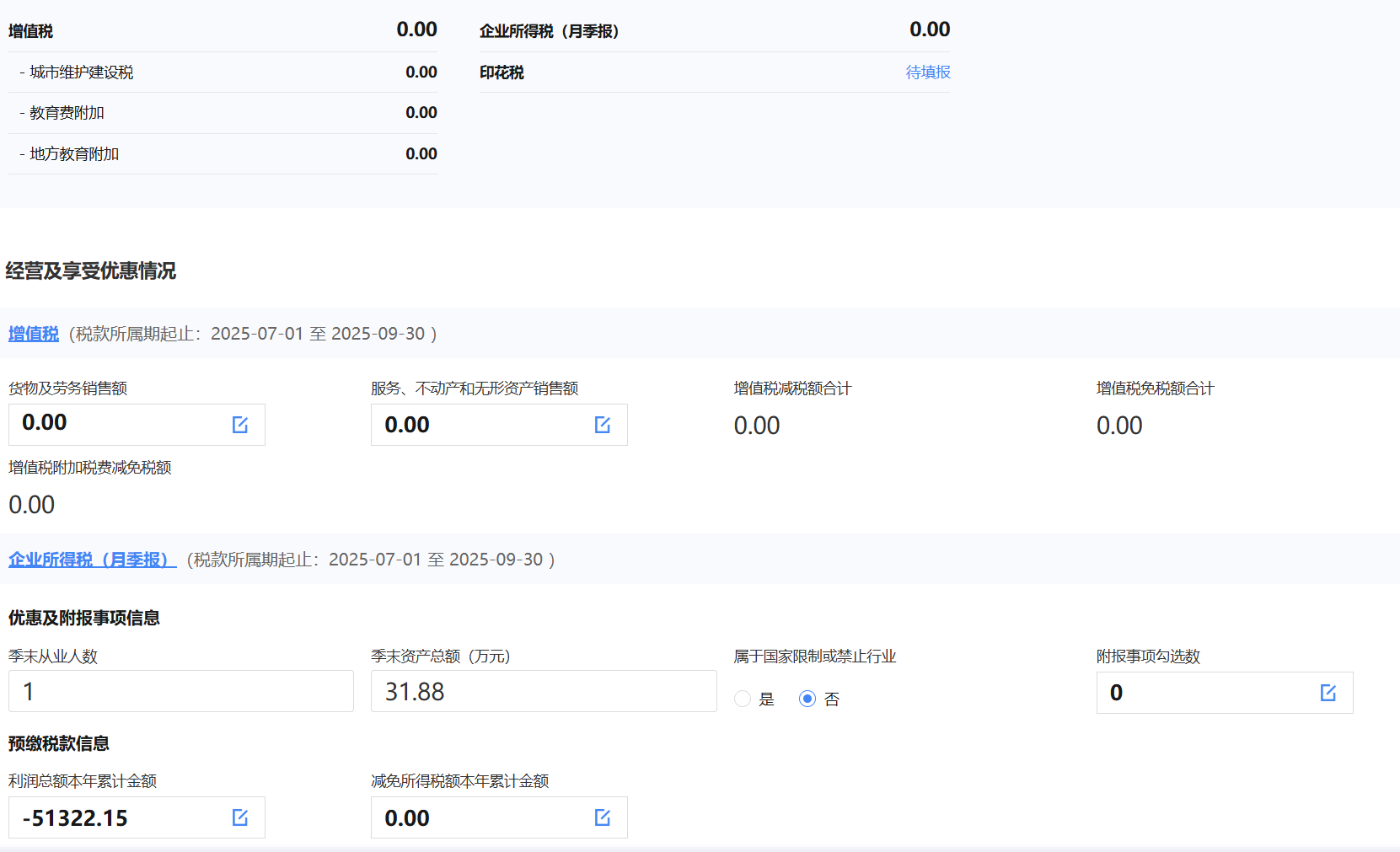The image size is (1400, 852).
Task: Click edit icon in 附报事项勾选数 field
Action: click(x=1328, y=693)
